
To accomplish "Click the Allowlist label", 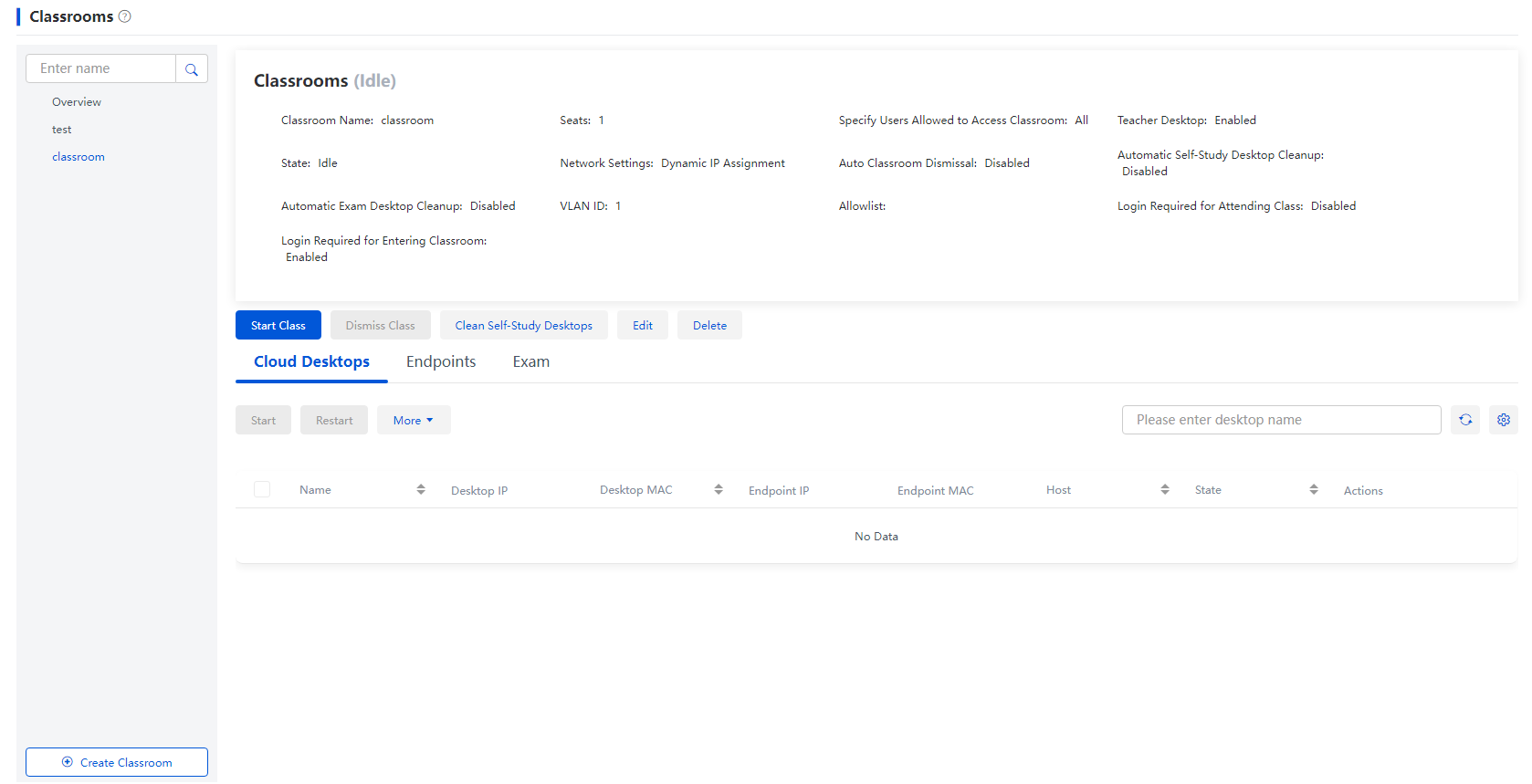I will 863,206.
